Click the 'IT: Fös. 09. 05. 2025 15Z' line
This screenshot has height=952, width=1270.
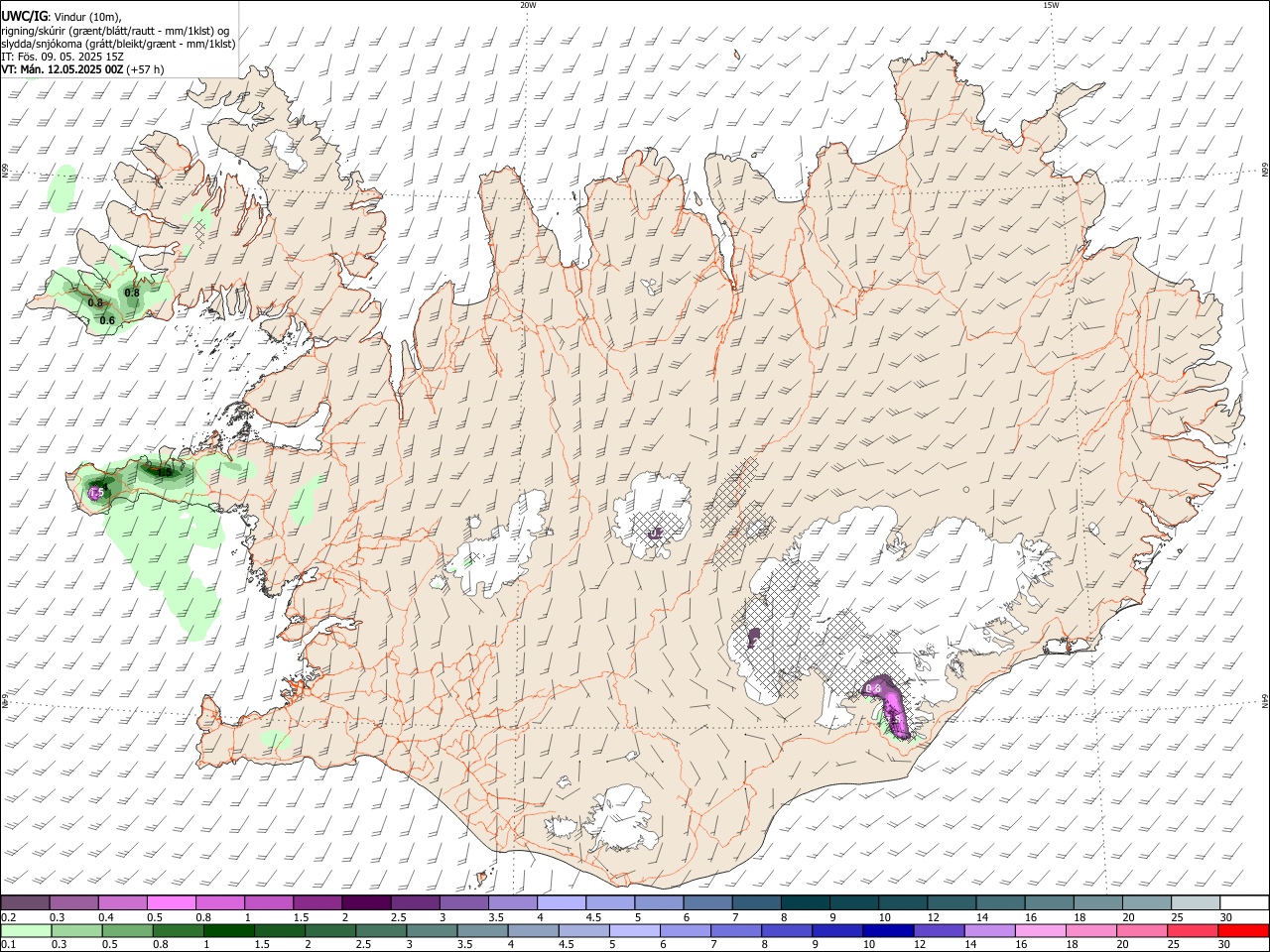pos(63,57)
